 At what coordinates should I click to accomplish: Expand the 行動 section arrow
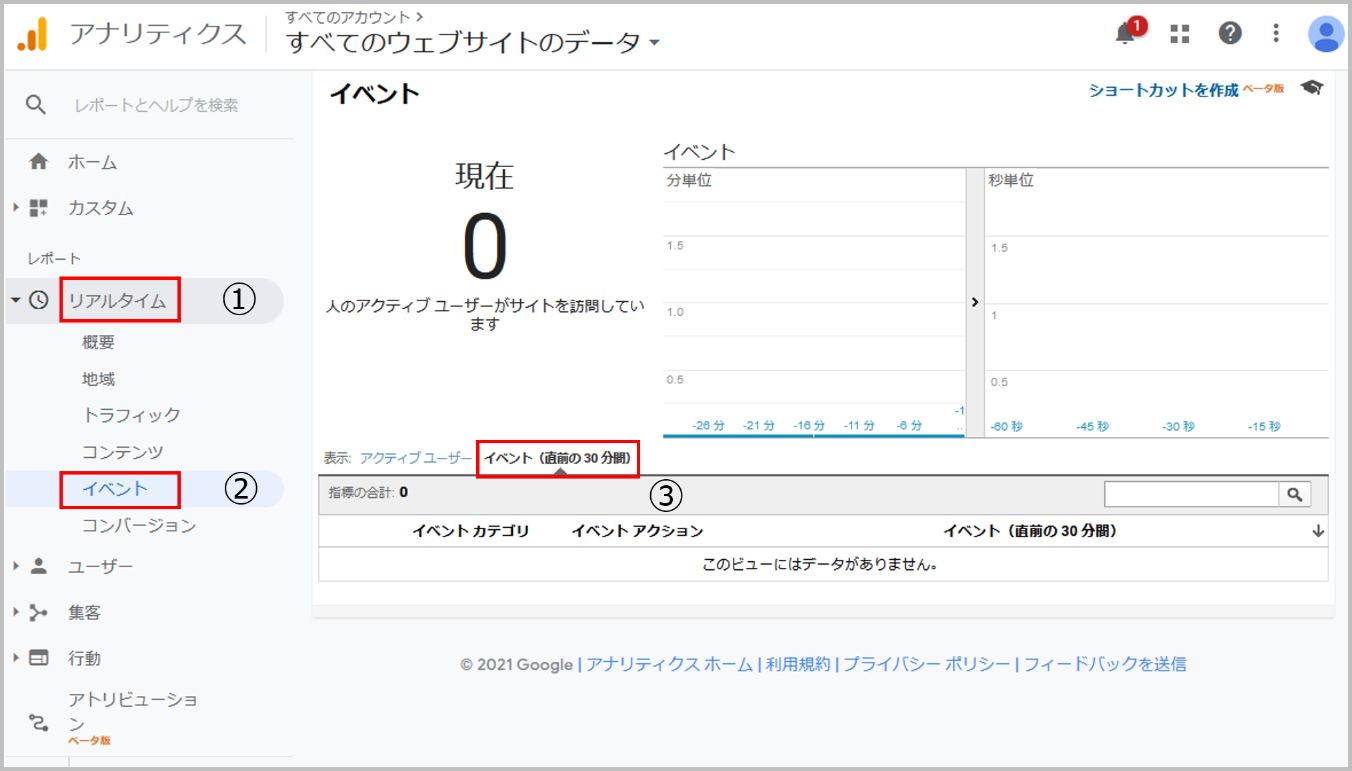click(x=16, y=658)
